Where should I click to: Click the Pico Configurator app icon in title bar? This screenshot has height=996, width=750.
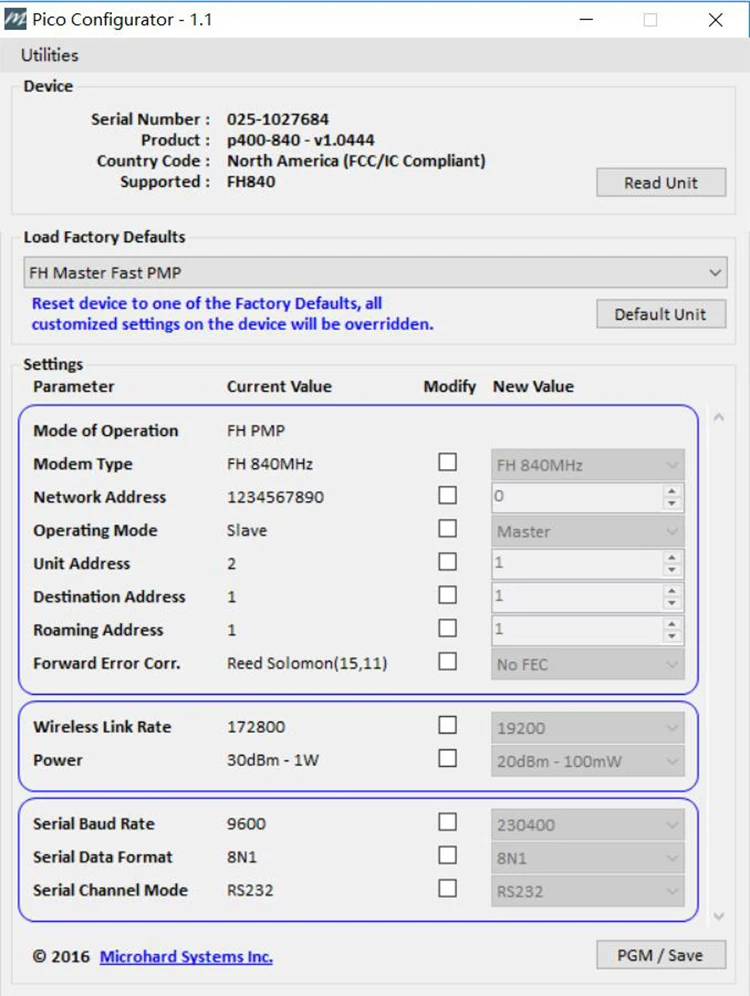16,19
